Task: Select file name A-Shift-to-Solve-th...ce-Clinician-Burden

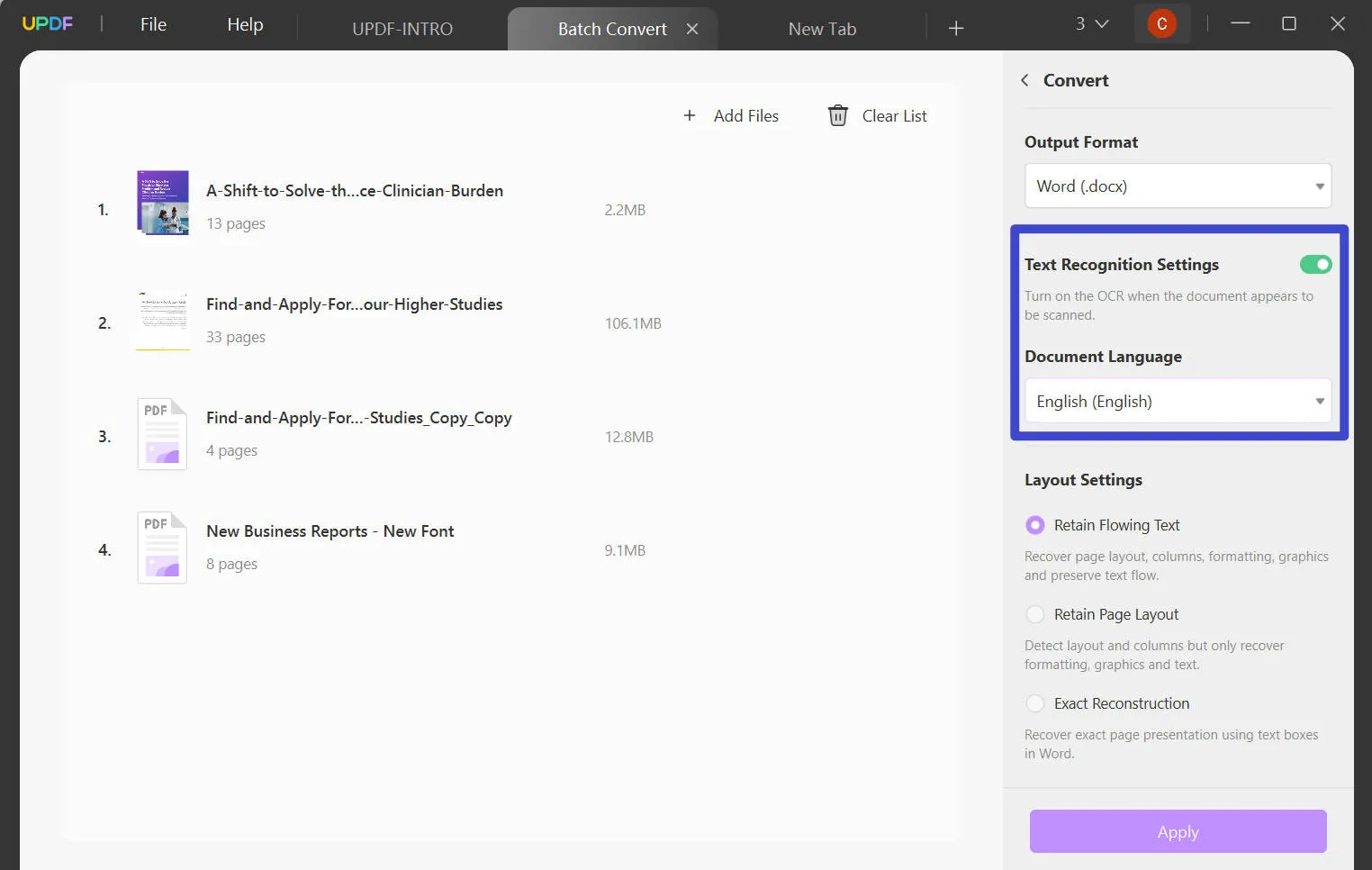Action: [x=355, y=190]
